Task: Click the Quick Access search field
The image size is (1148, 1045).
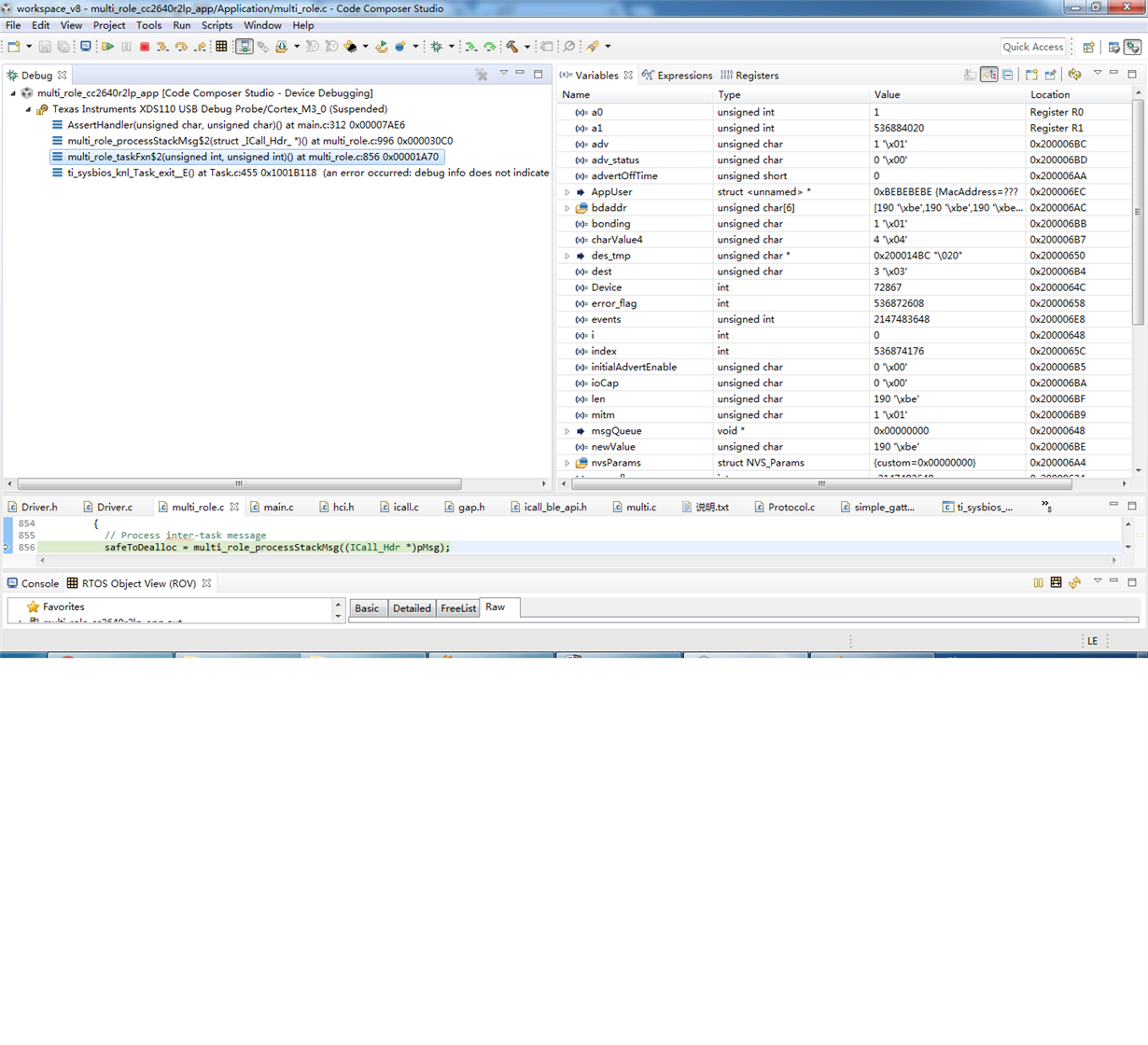Action: click(1032, 47)
